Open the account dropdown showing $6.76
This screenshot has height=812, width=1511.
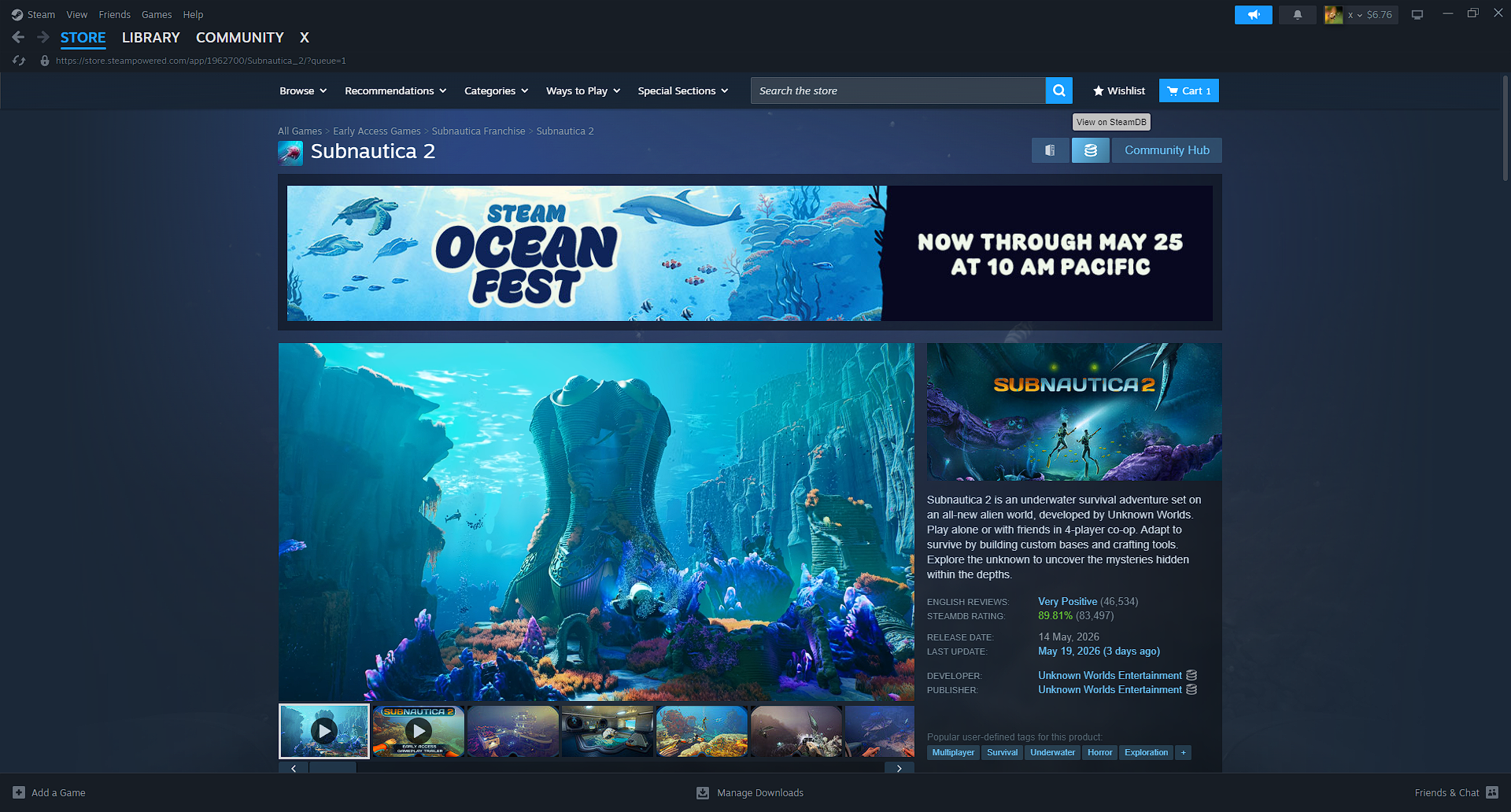coord(1370,14)
